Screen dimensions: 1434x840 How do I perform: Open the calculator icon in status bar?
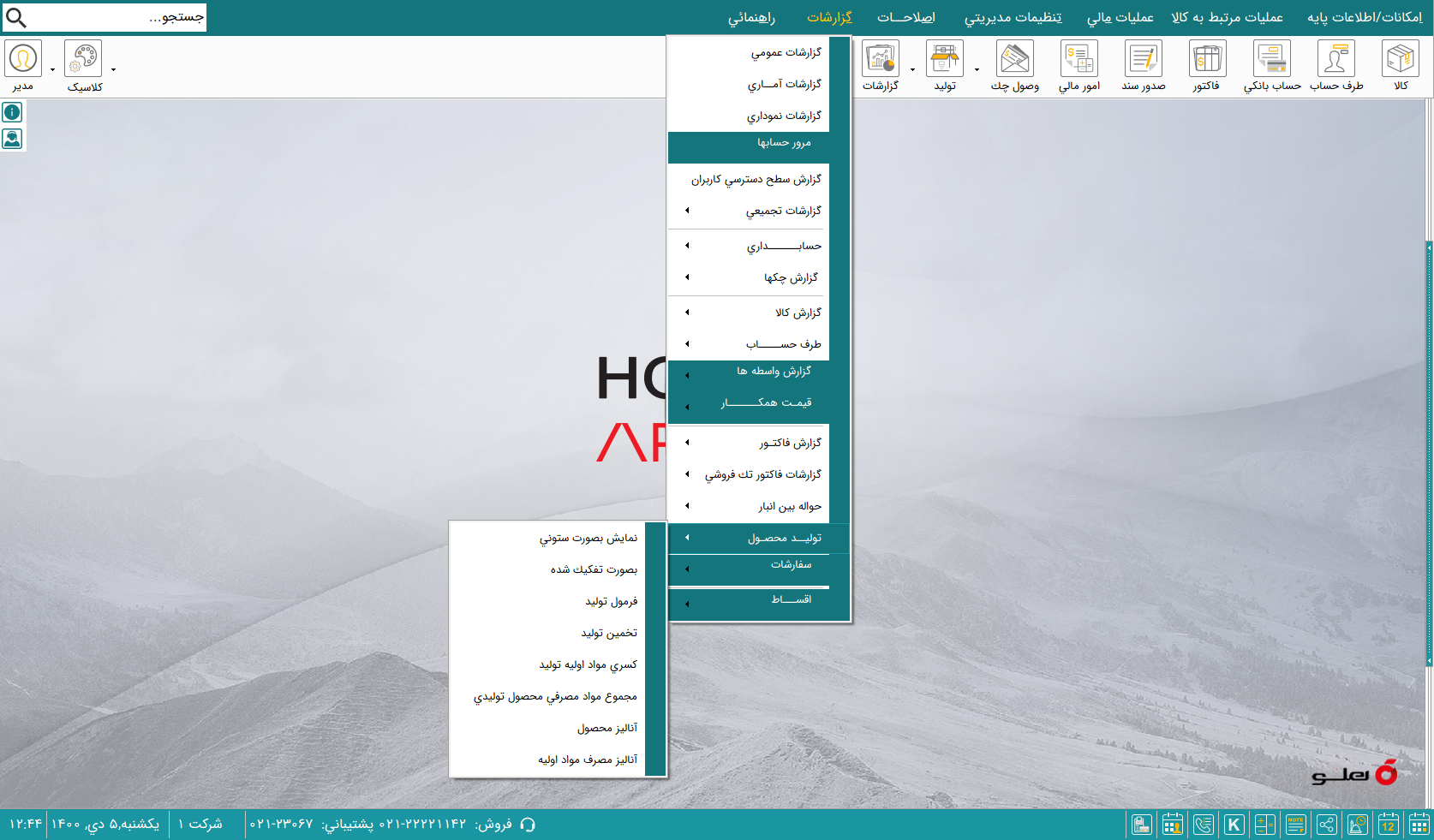1264,825
